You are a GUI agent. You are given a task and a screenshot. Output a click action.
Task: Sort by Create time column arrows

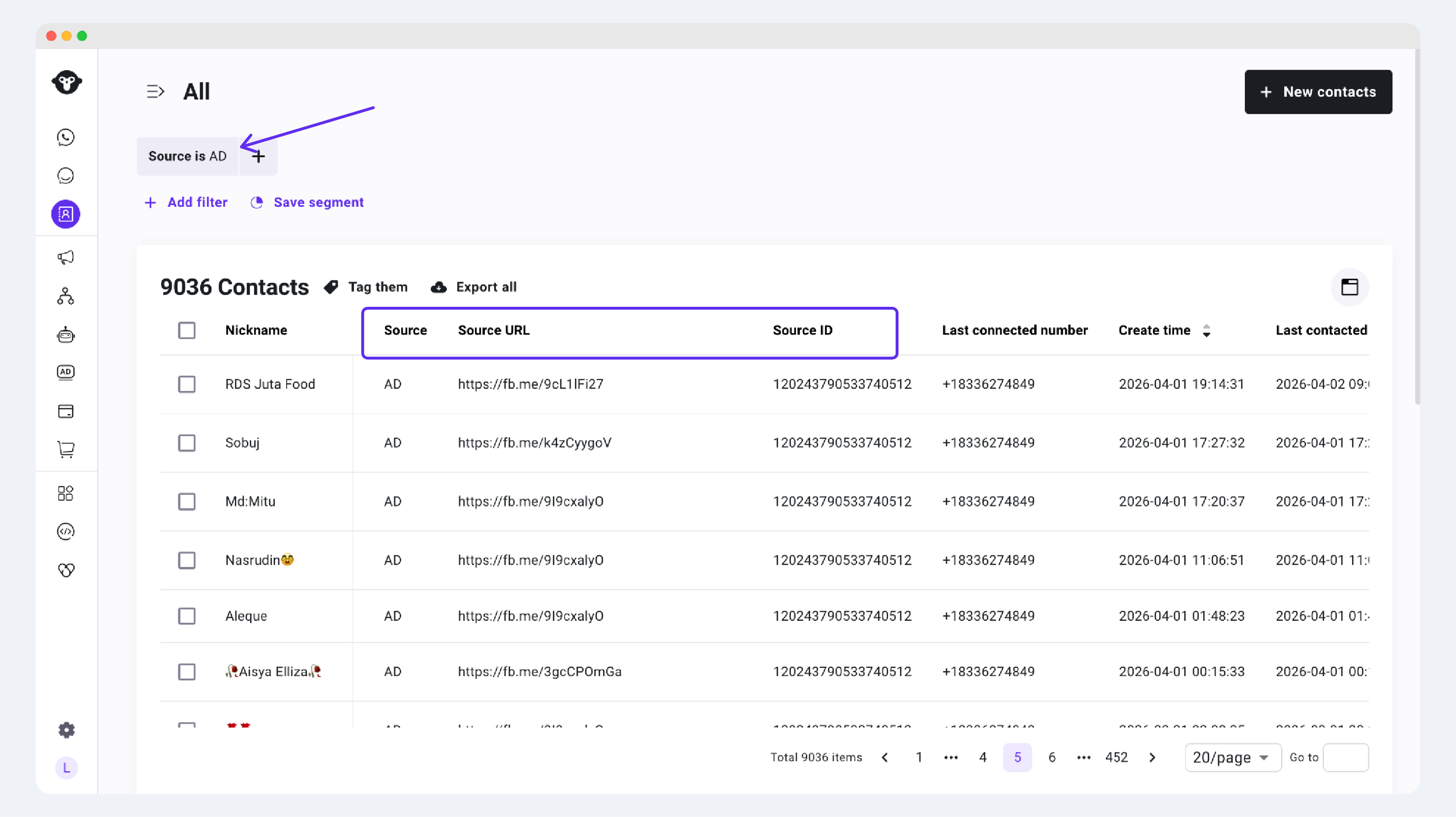(1207, 330)
